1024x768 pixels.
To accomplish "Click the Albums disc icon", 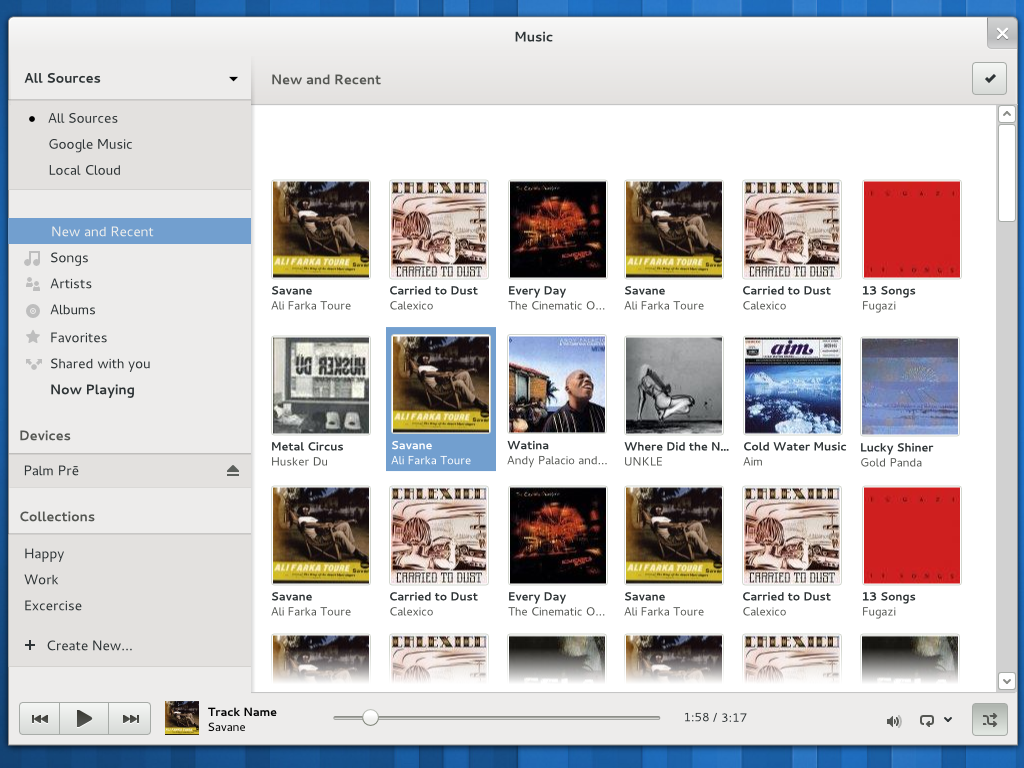I will (33, 311).
